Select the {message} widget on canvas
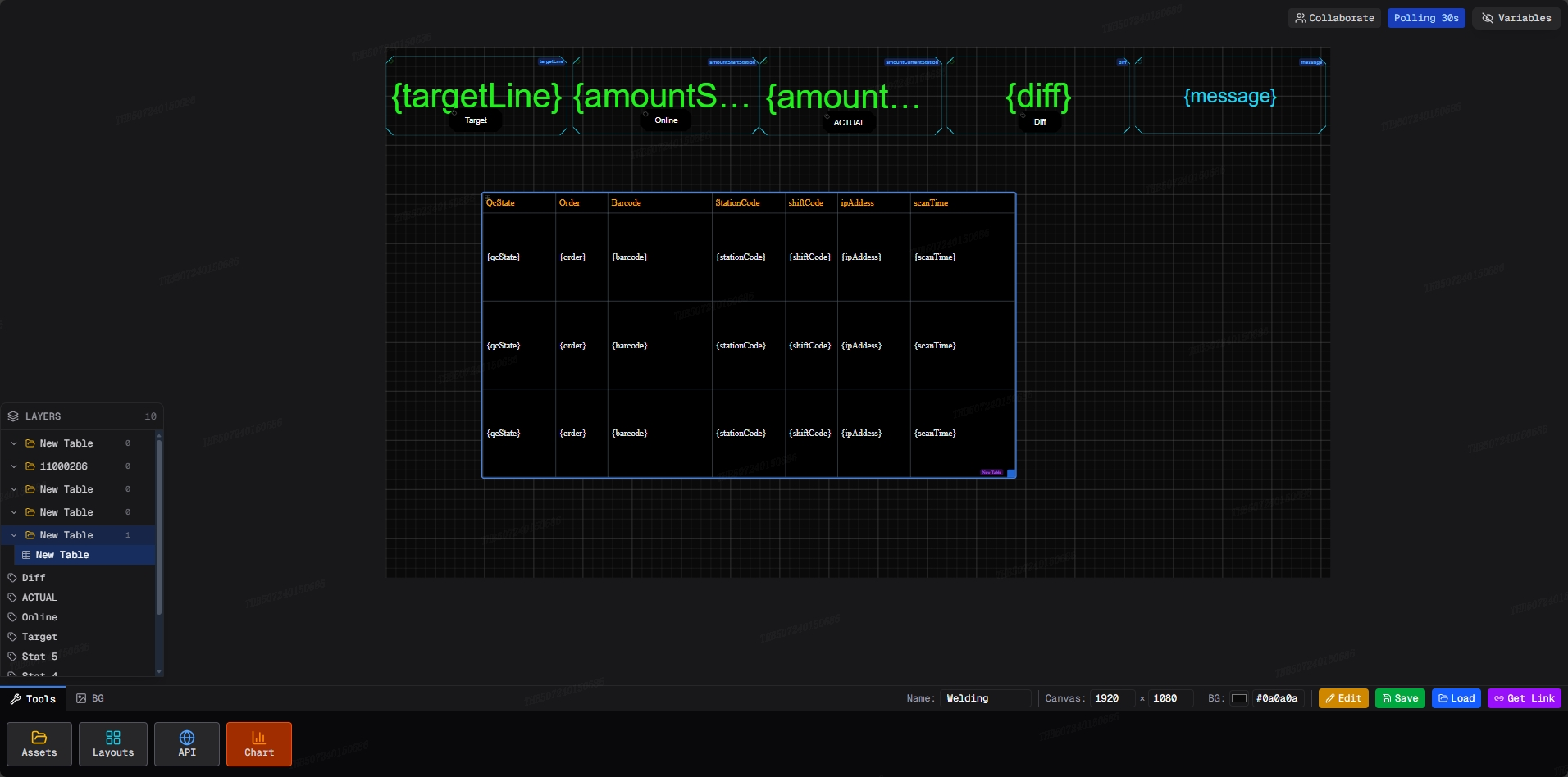 coord(1230,96)
